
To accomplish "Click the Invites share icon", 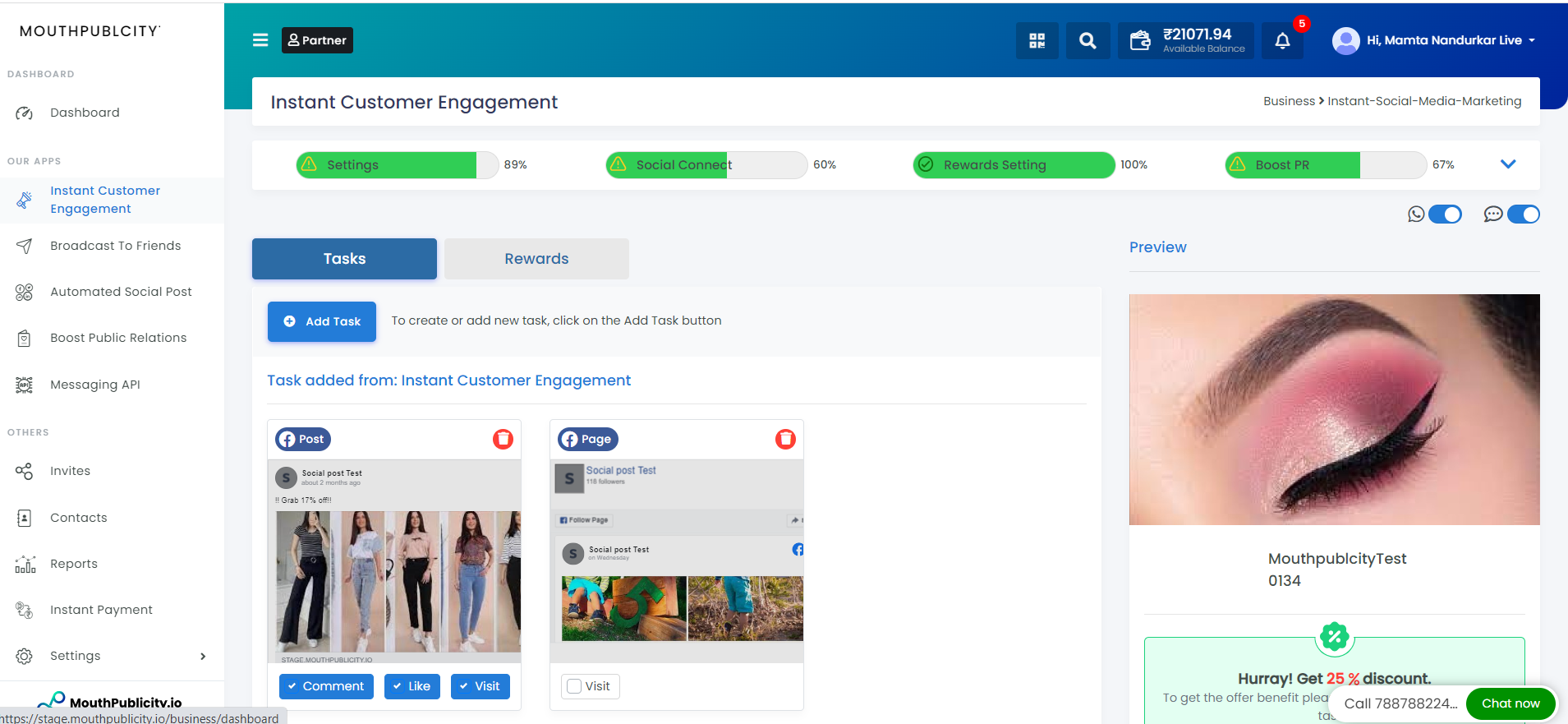I will point(25,471).
